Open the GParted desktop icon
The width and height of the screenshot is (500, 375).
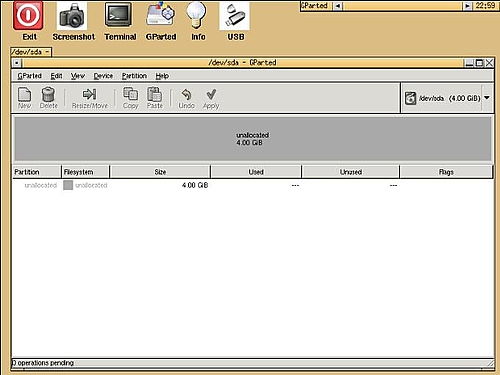pos(160,15)
